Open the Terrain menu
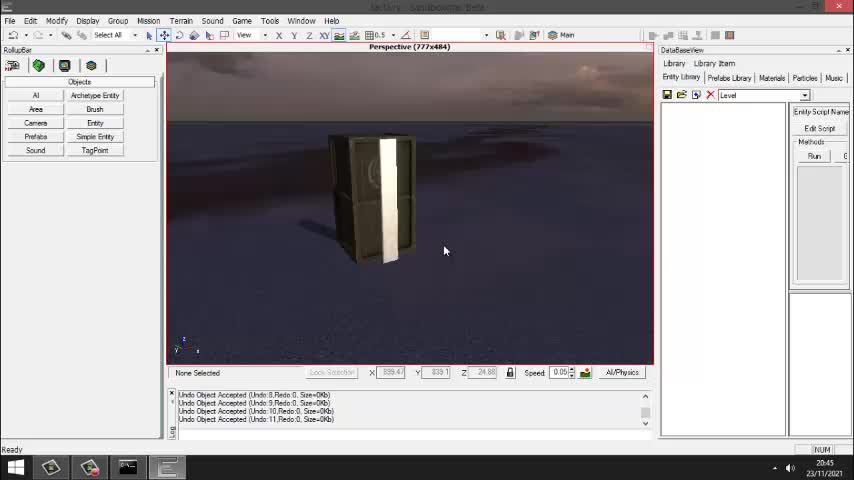Image resolution: width=854 pixels, height=480 pixels. pos(181,21)
